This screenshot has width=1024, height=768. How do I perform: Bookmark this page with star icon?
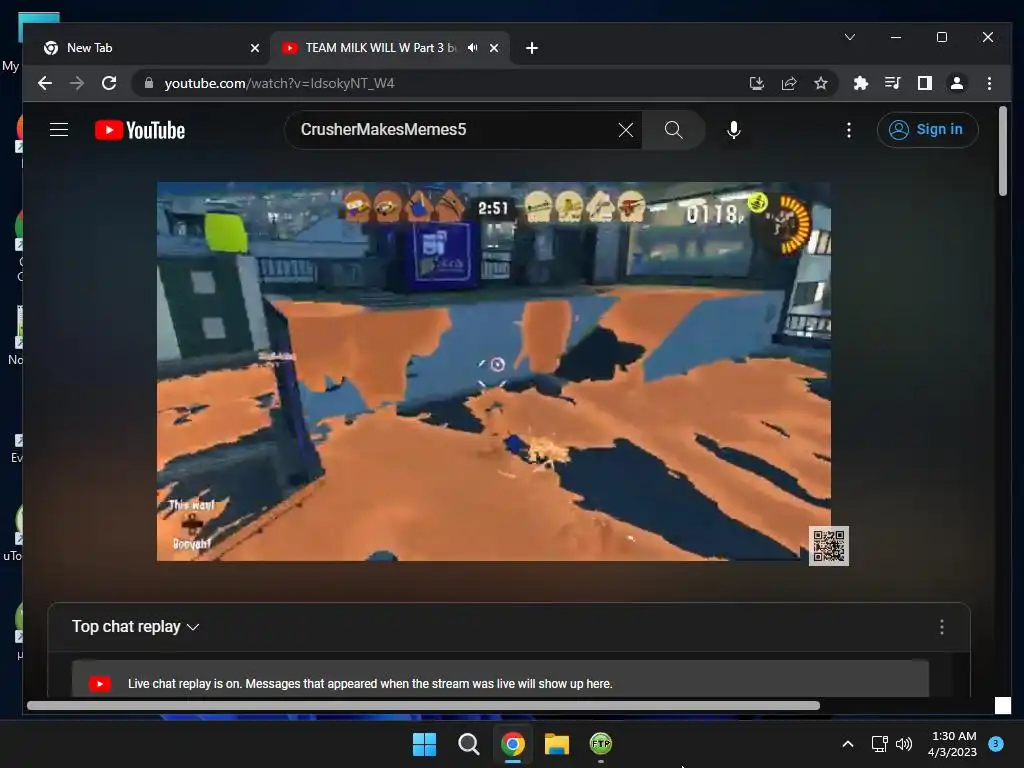[821, 83]
